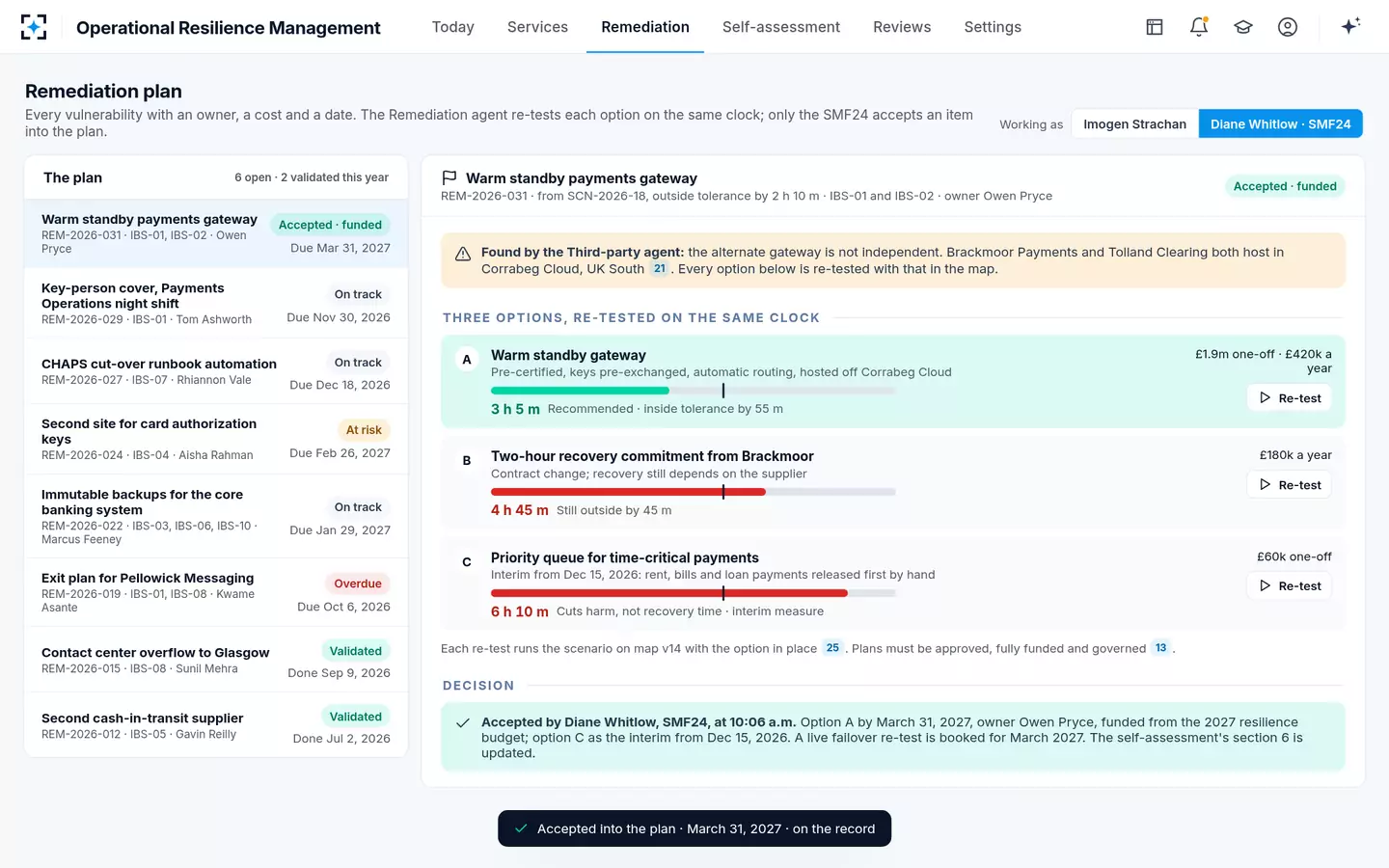This screenshot has width=1389, height=868.
Task: Open the Settings tab
Action: (993, 27)
